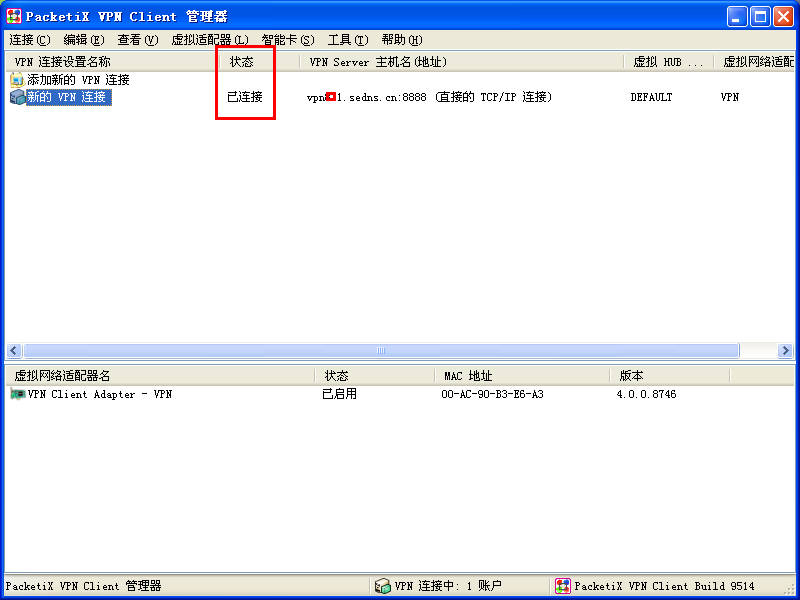Viewport: 800px width, 600px height.
Task: Sort adapter list by its 状态 column
Action: tap(376, 376)
